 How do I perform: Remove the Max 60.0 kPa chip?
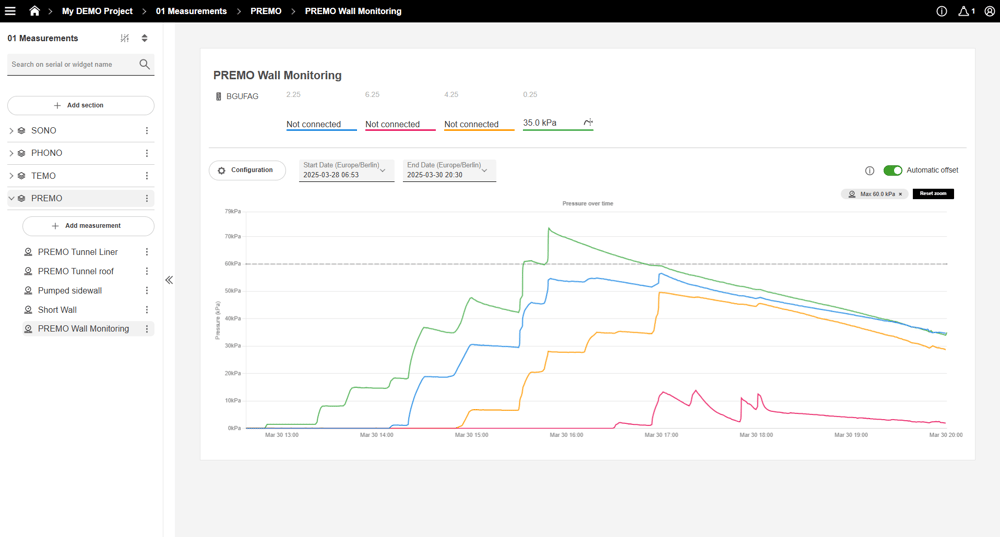point(900,194)
